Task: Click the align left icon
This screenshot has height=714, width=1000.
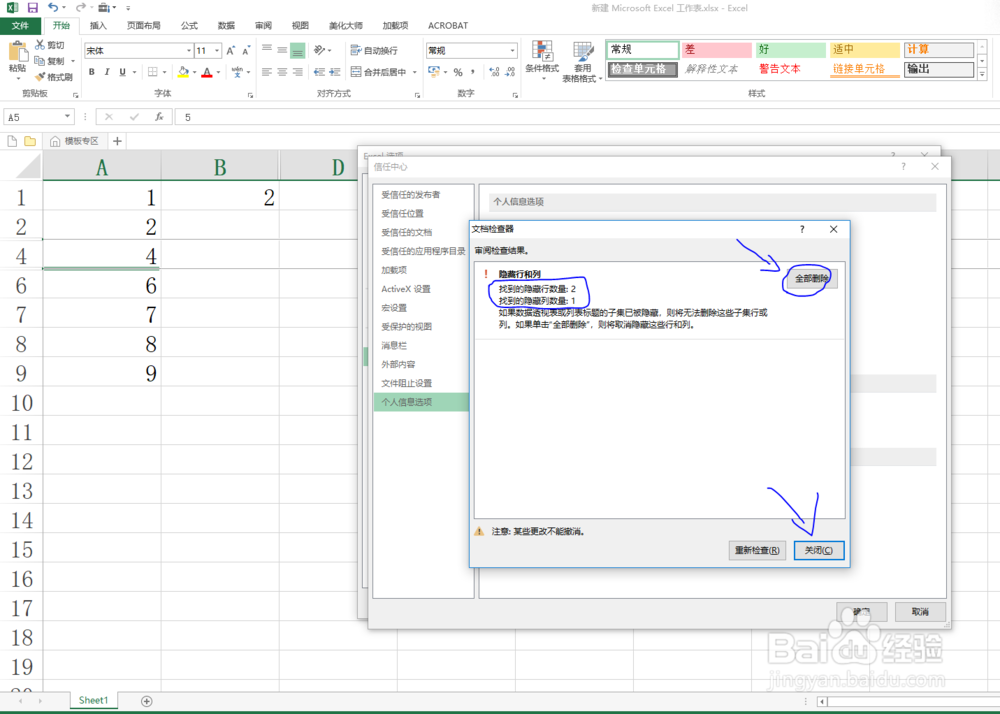Action: click(267, 72)
